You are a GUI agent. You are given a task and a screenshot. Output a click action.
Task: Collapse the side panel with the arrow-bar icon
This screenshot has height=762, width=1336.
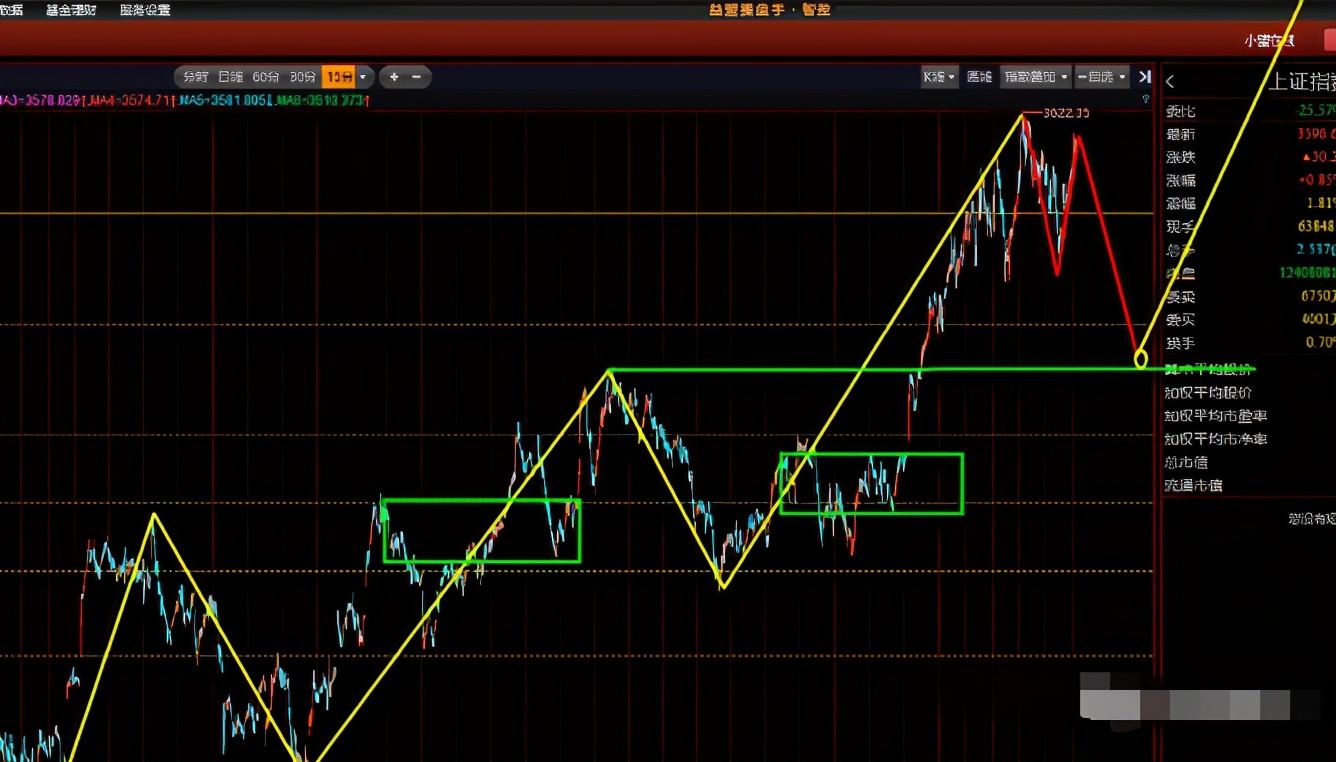pos(1145,77)
